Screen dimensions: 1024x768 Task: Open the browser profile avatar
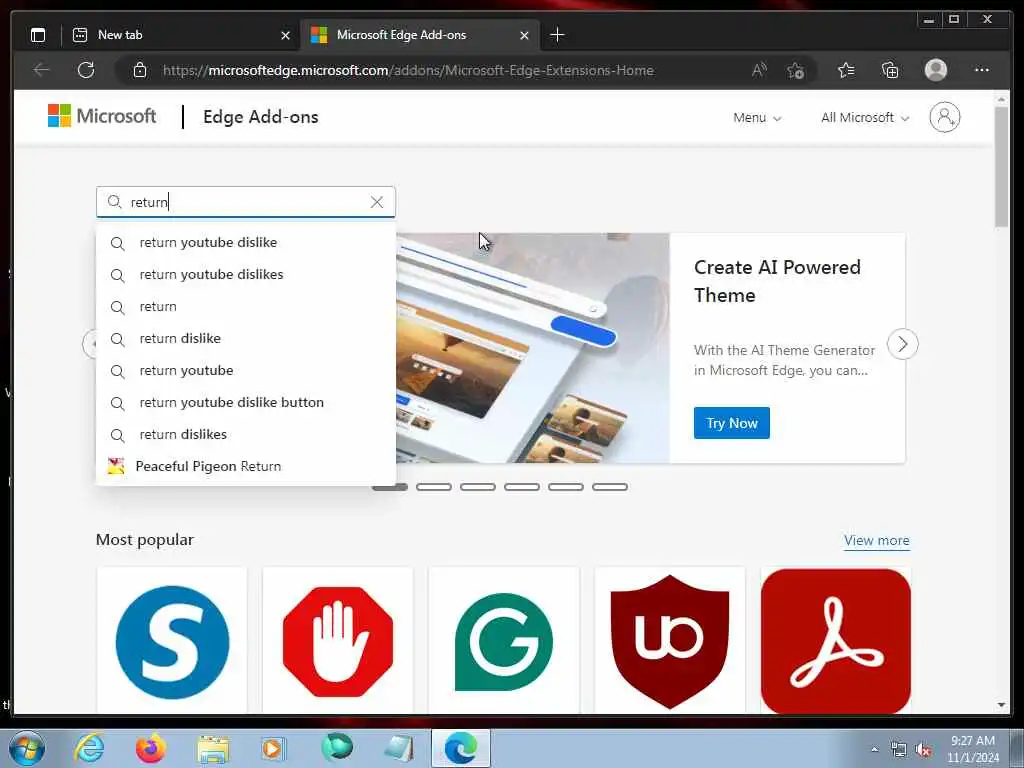click(x=935, y=70)
